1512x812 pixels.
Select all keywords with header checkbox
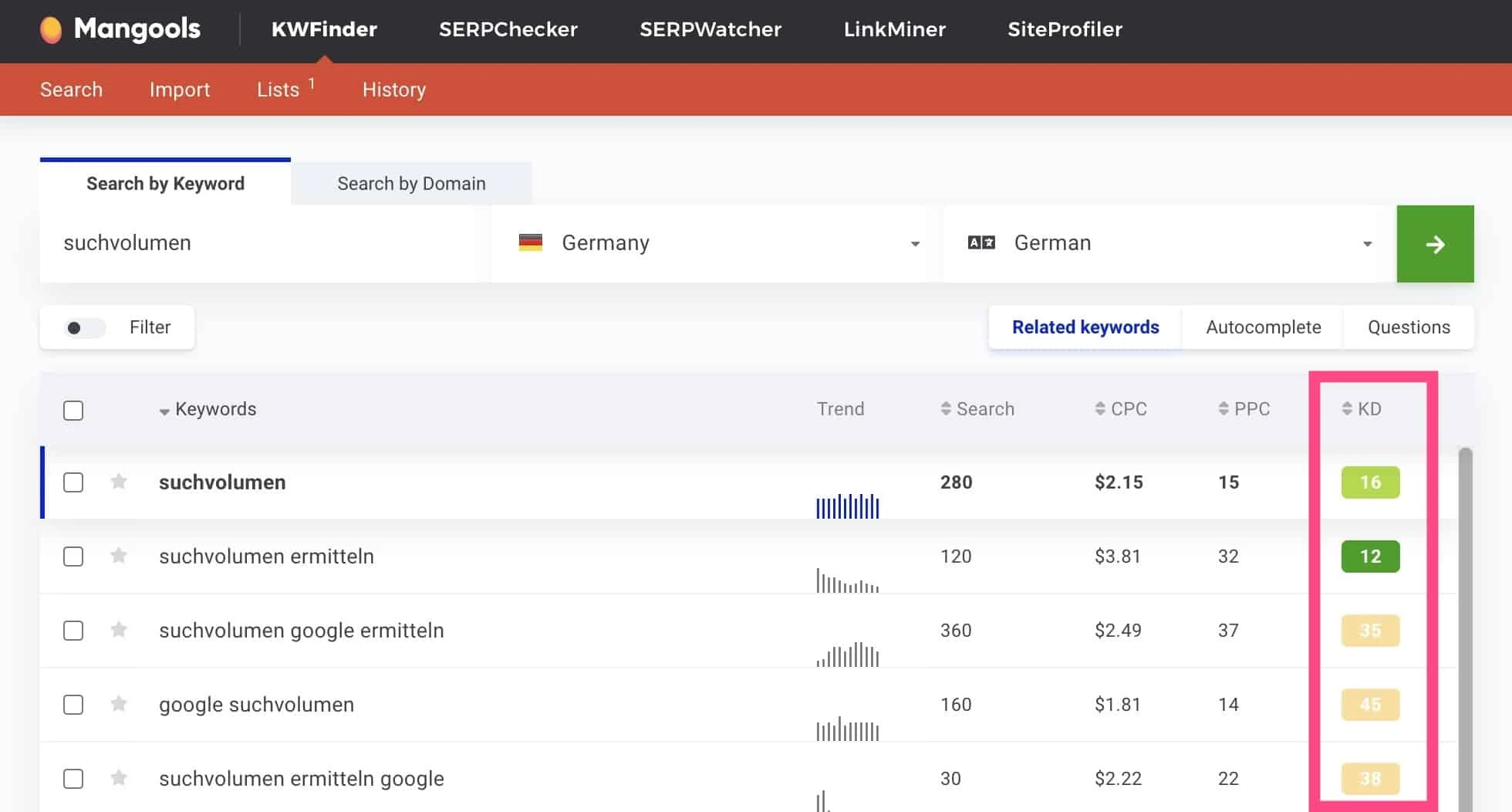pyautogui.click(x=73, y=410)
